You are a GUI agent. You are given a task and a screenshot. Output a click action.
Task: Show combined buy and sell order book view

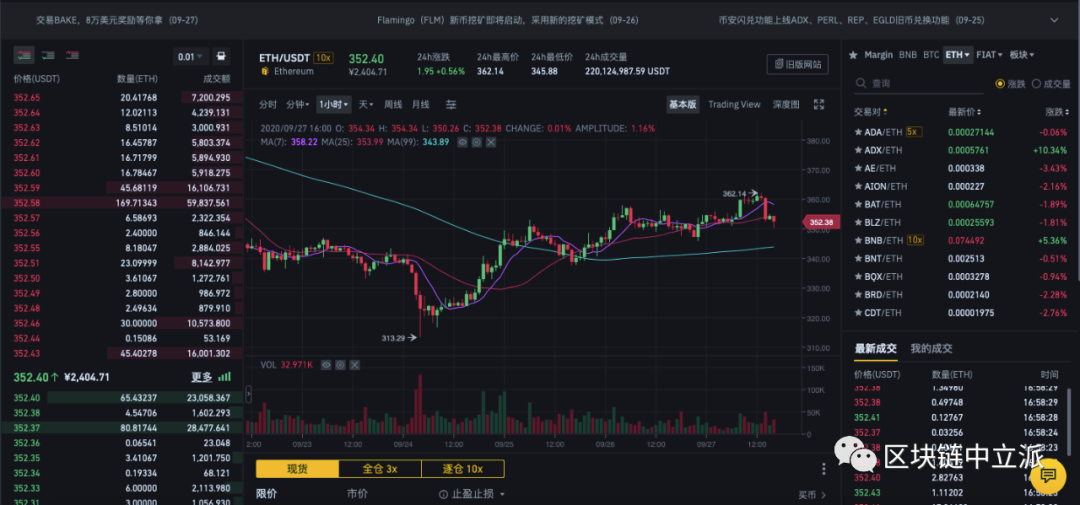25,55
